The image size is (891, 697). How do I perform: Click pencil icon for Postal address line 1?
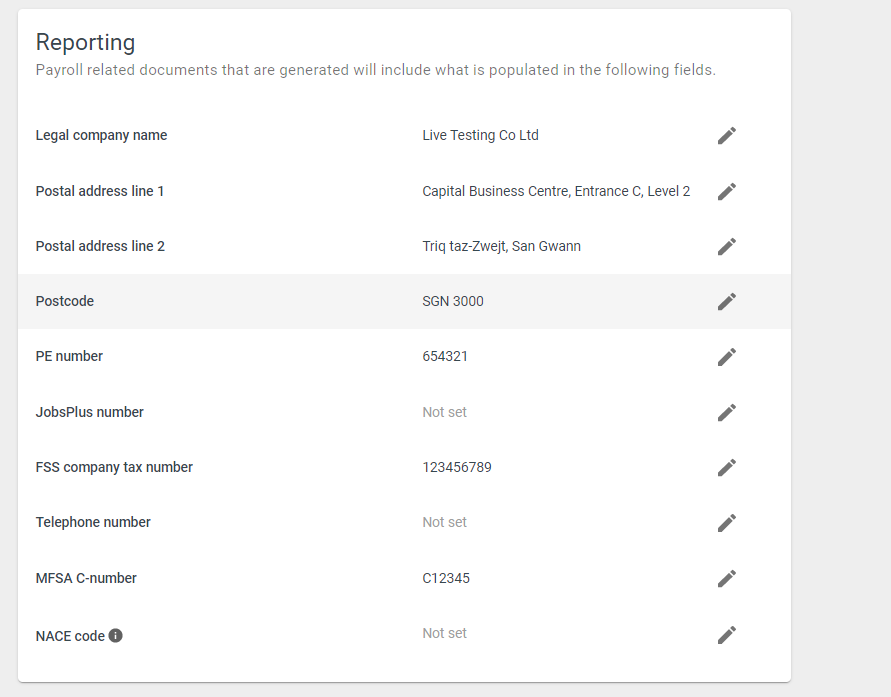[x=727, y=191]
